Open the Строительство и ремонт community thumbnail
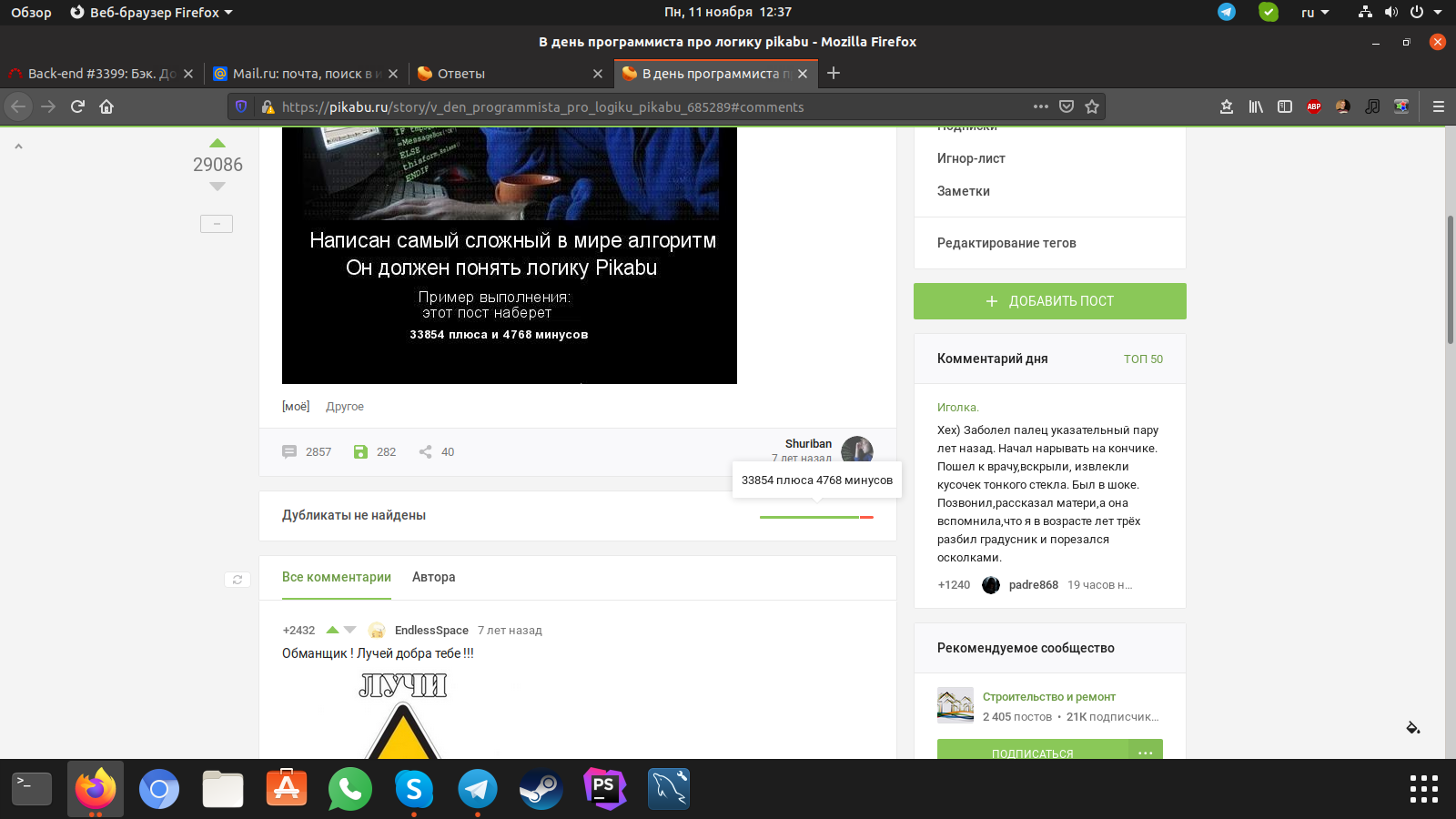Image resolution: width=1456 pixels, height=819 pixels. 955,705
